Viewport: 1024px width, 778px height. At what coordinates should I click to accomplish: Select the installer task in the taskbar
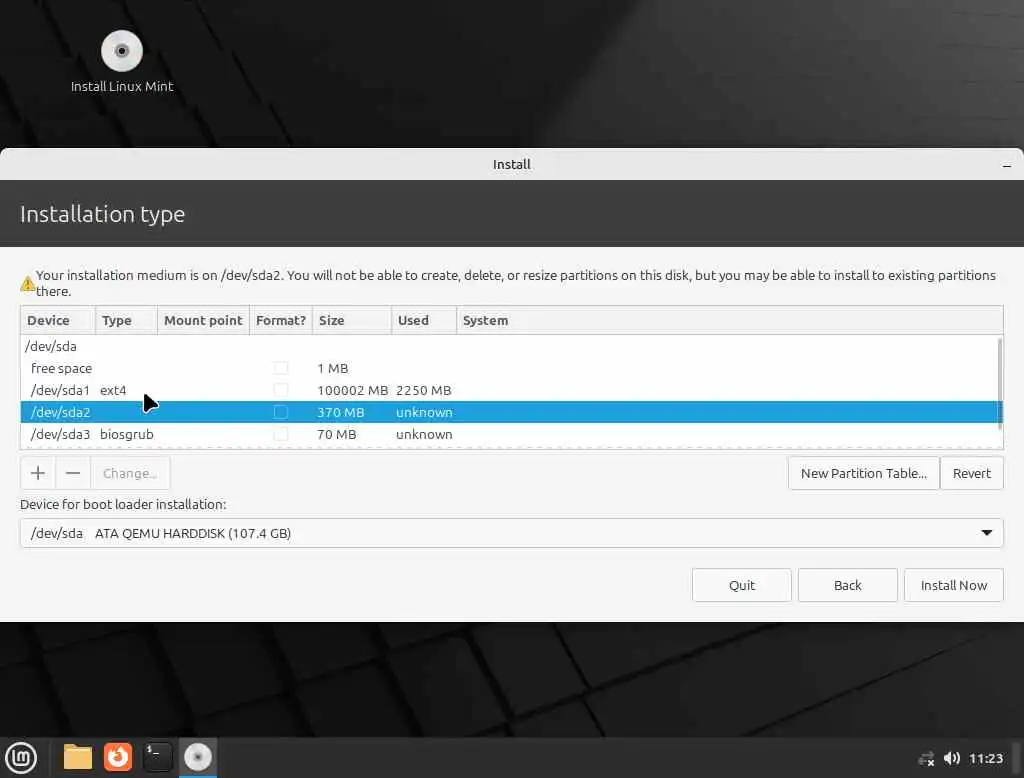coord(198,757)
